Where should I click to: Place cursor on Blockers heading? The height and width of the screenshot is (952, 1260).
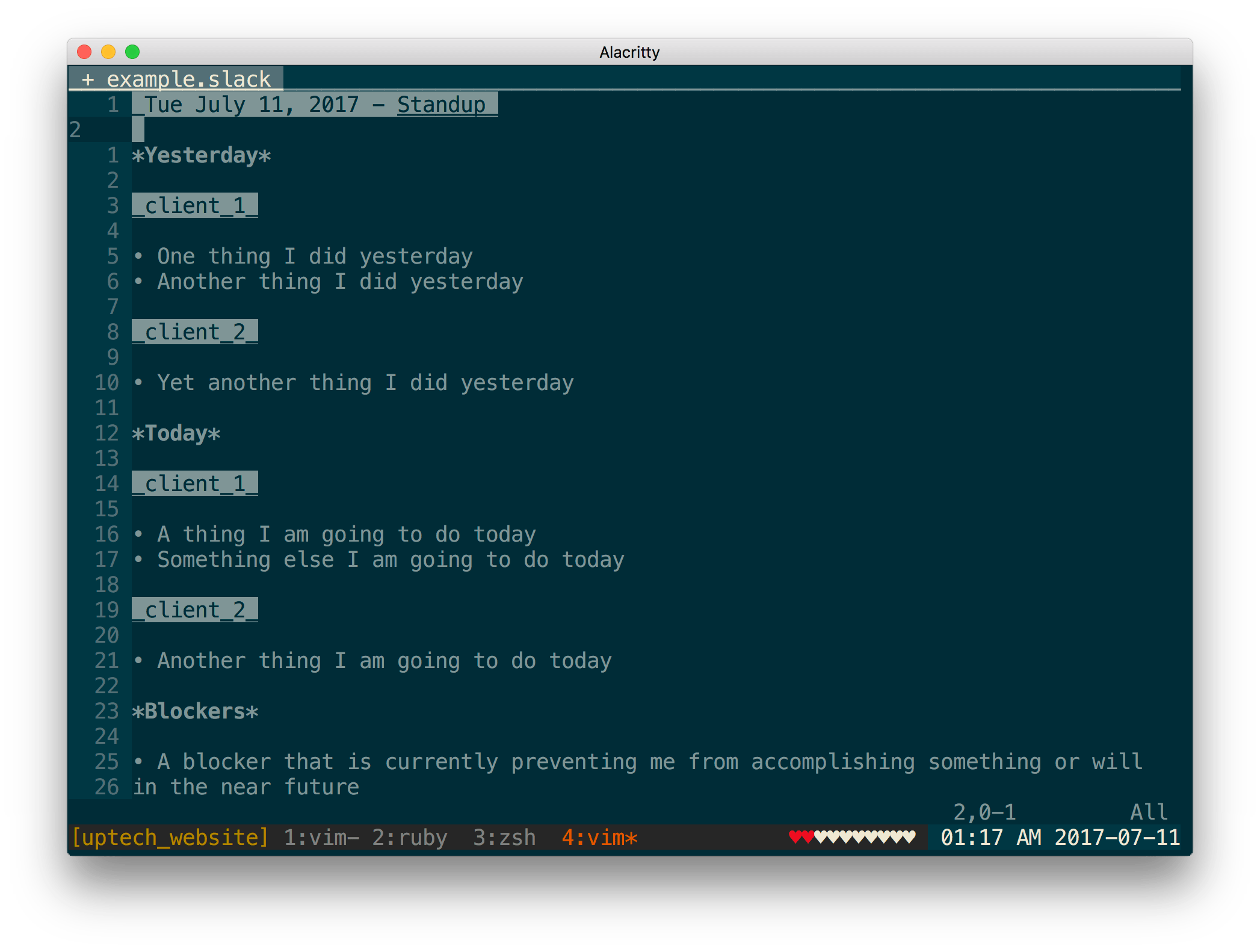pyautogui.click(x=195, y=711)
